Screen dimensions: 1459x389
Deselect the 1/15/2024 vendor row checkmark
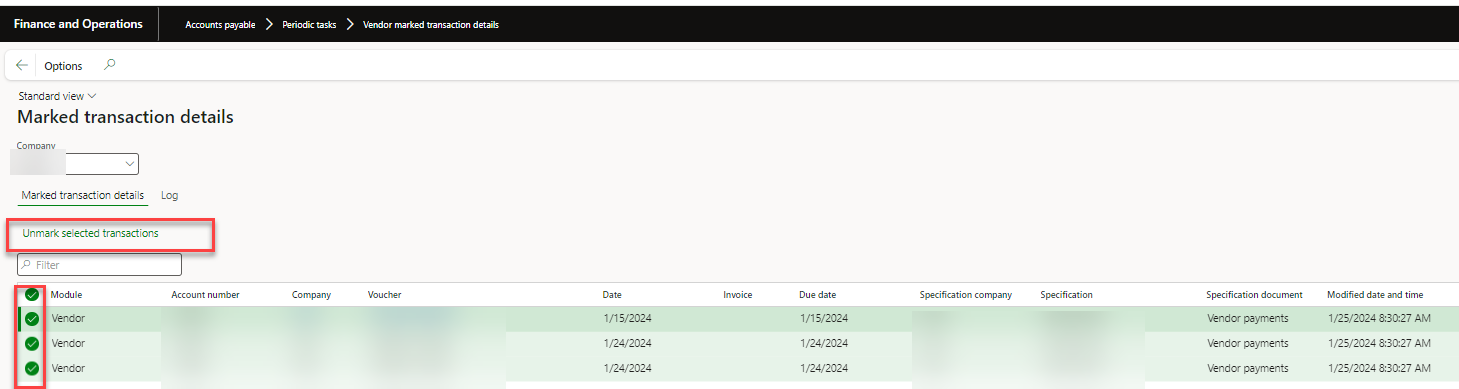point(32,319)
